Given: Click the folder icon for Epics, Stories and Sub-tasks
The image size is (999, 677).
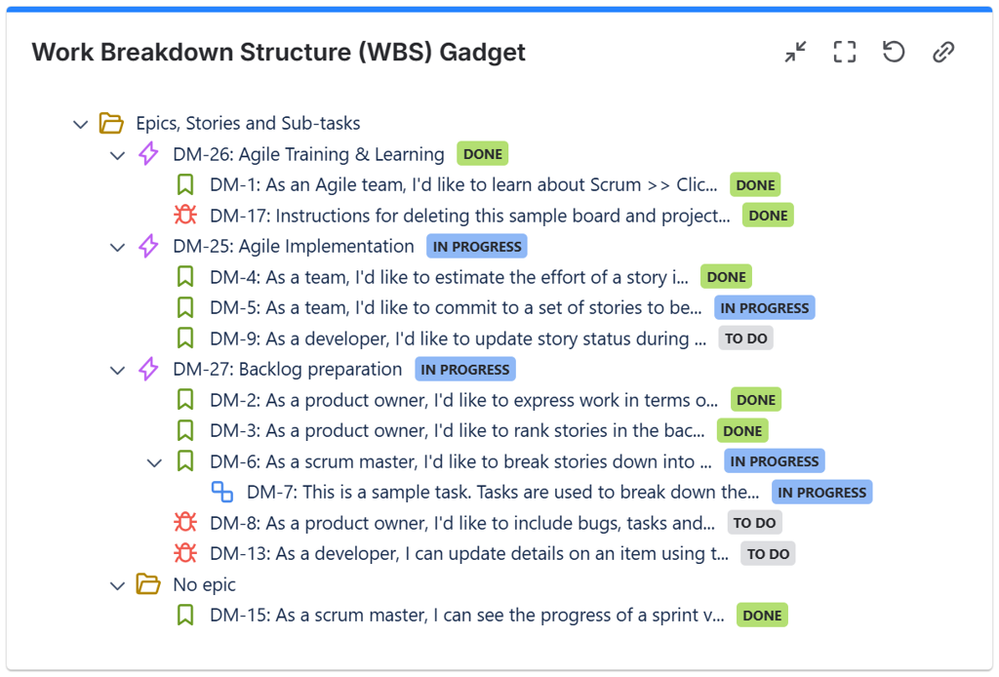Looking at the screenshot, I should tap(111, 122).
